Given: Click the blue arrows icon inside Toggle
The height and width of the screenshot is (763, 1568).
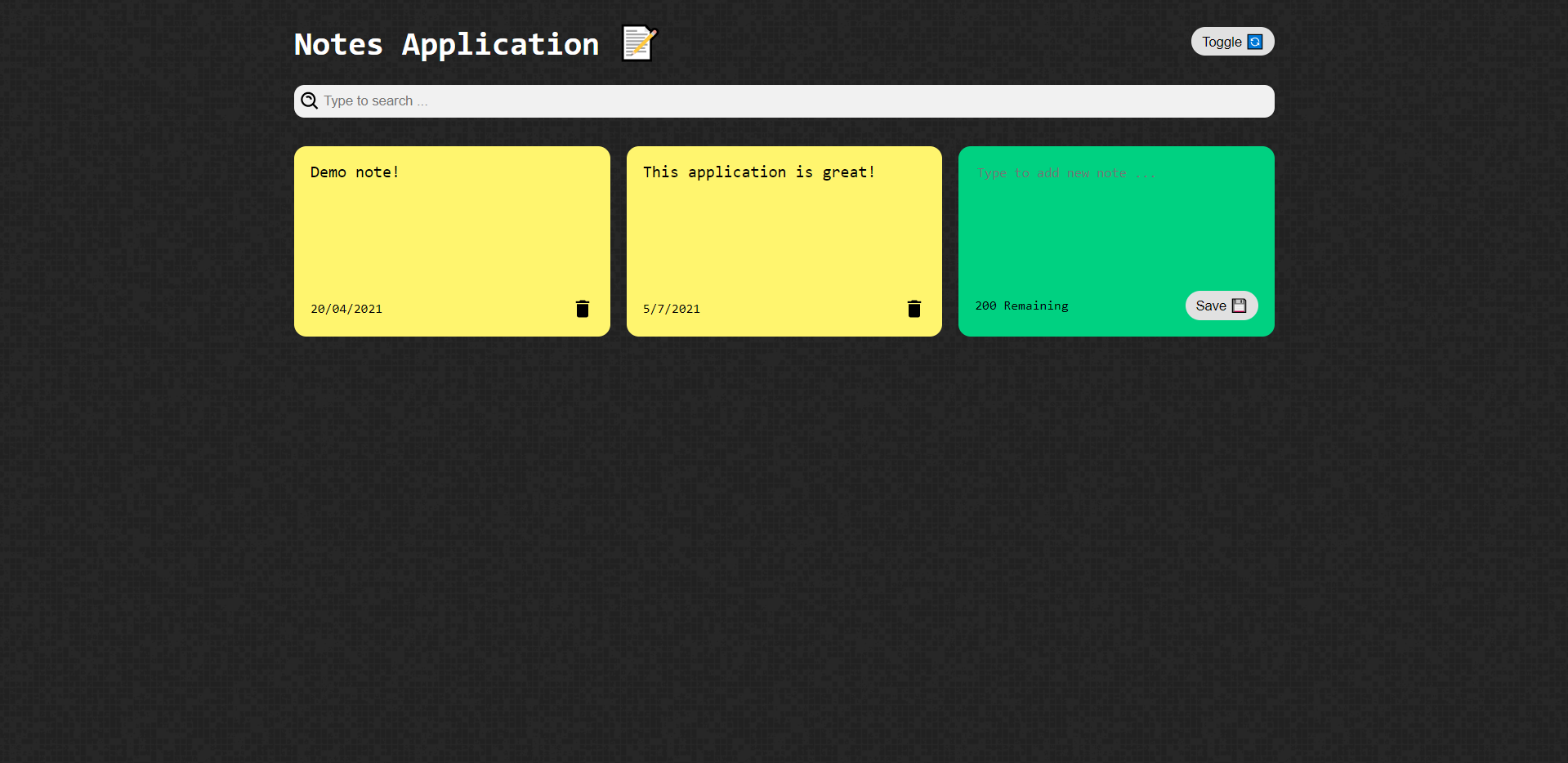Looking at the screenshot, I should point(1255,42).
